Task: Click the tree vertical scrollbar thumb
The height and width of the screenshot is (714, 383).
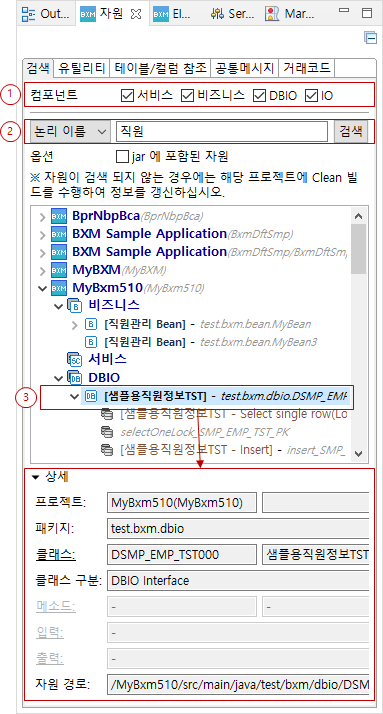Action: (x=359, y=249)
